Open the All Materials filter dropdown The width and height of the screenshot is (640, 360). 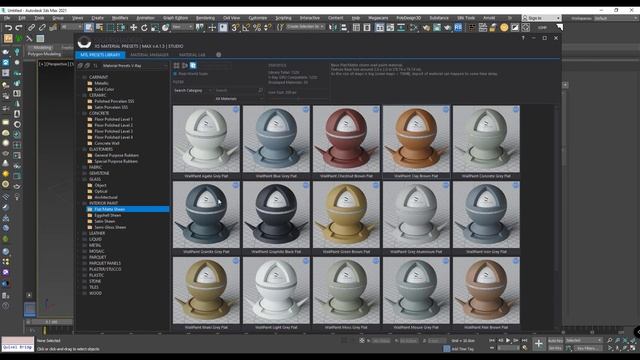[239, 99]
